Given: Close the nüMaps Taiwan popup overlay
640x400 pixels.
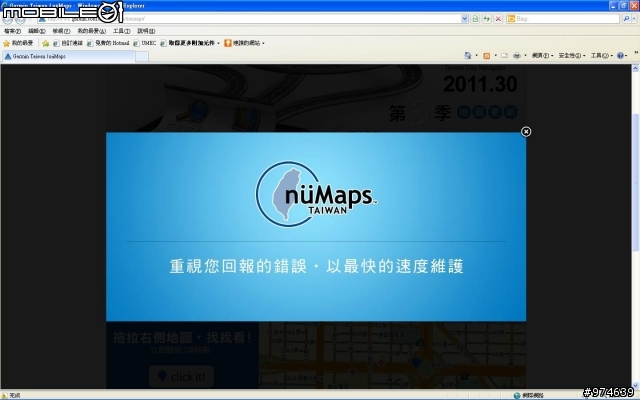Looking at the screenshot, I should (526, 132).
